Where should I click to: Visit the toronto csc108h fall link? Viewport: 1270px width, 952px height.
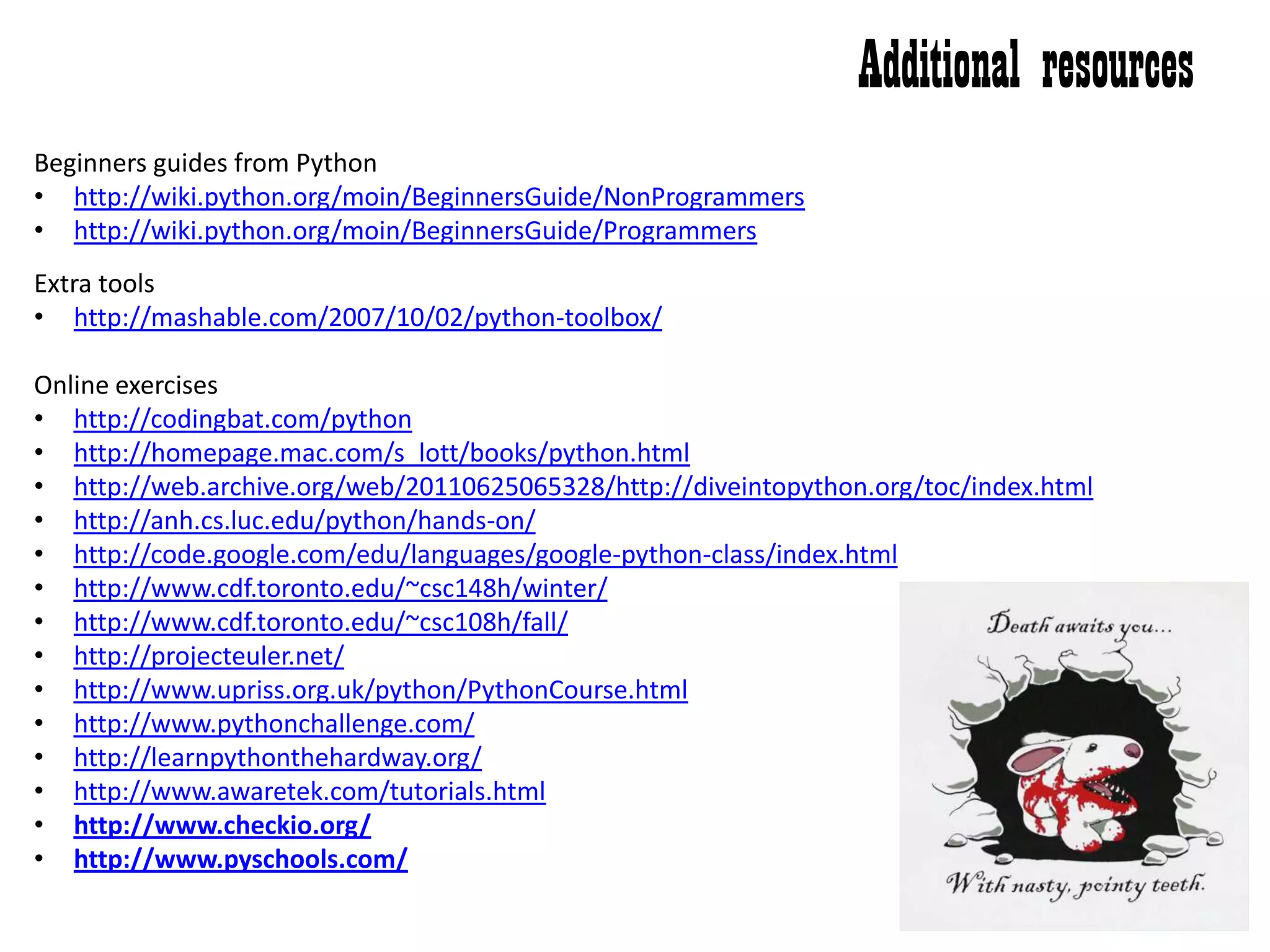pyautogui.click(x=321, y=622)
